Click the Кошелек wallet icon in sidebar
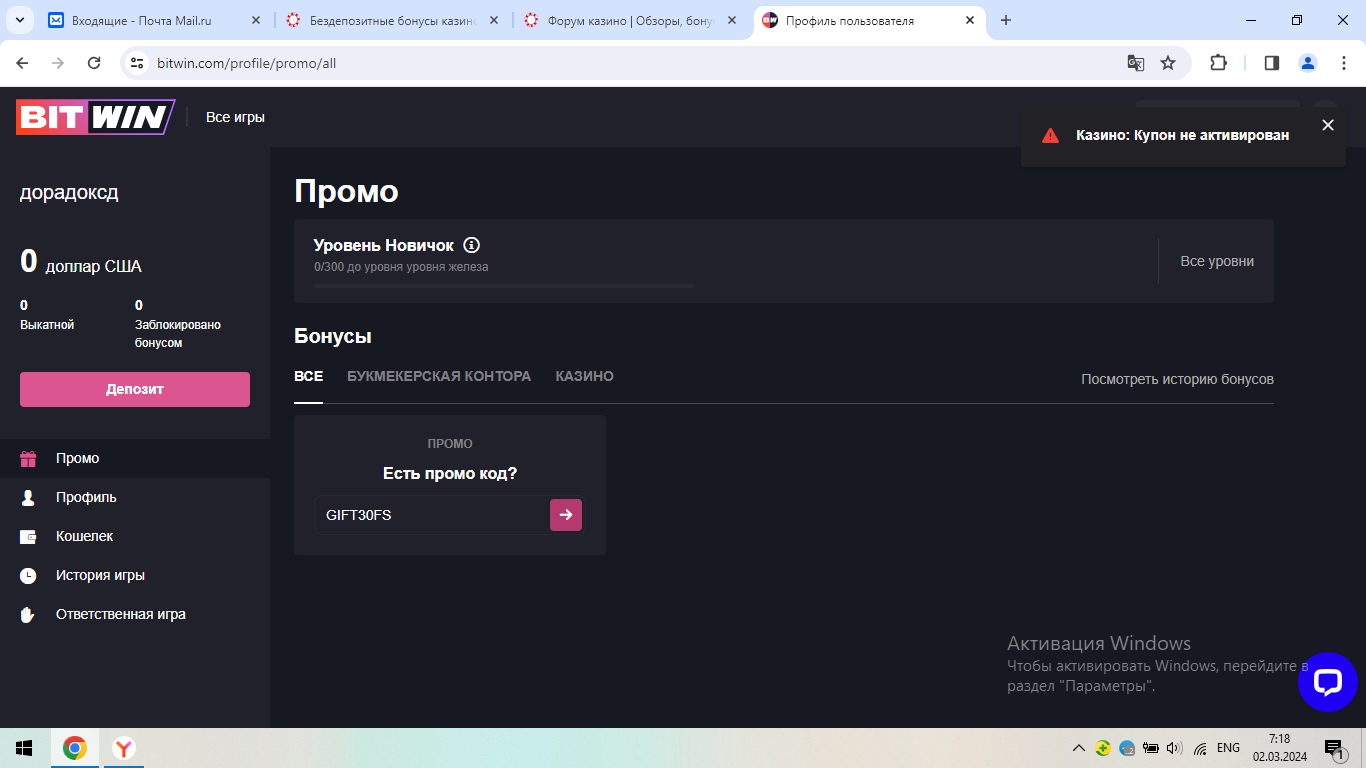1366x768 pixels. (28, 537)
